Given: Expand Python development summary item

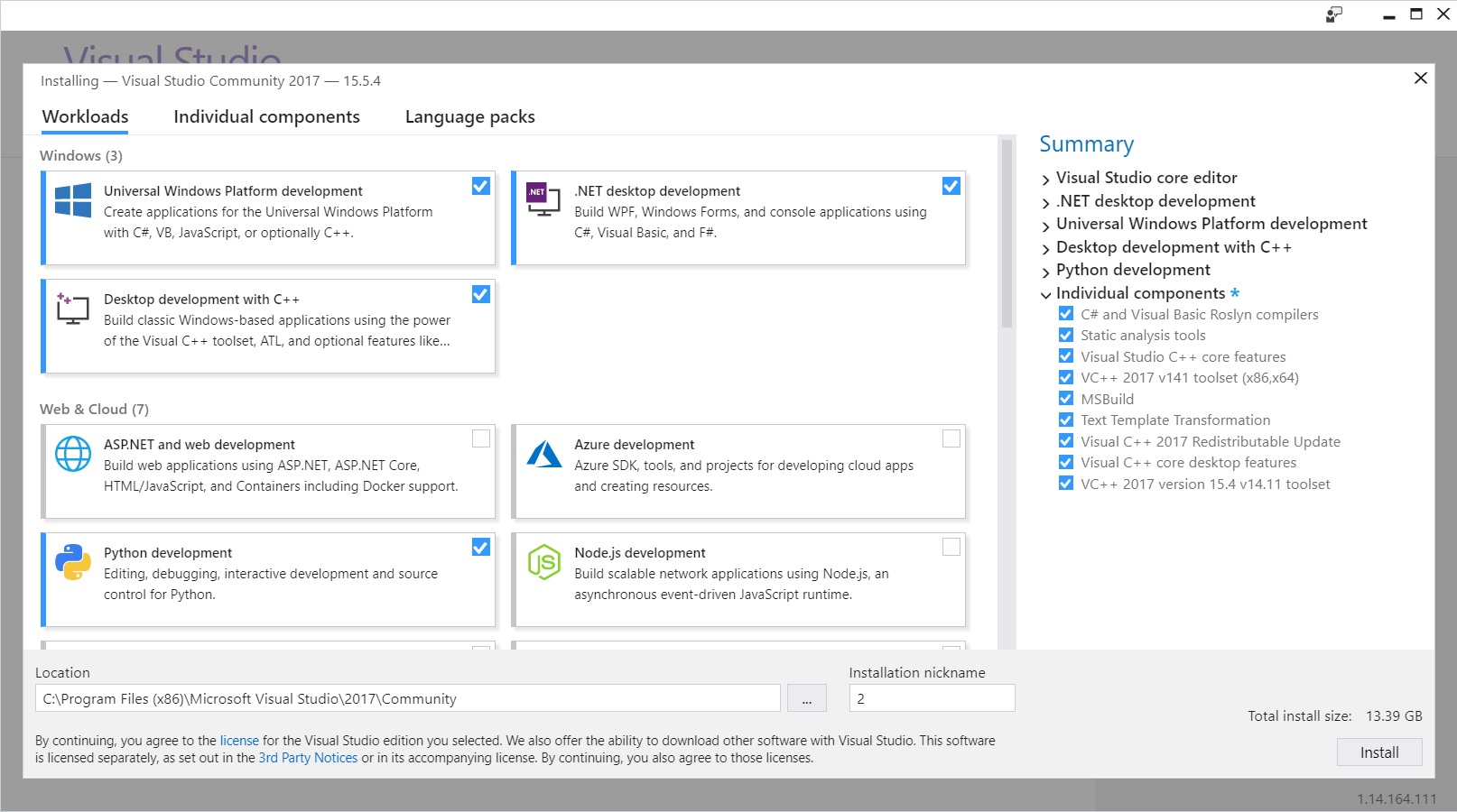Looking at the screenshot, I should click(1046, 272).
